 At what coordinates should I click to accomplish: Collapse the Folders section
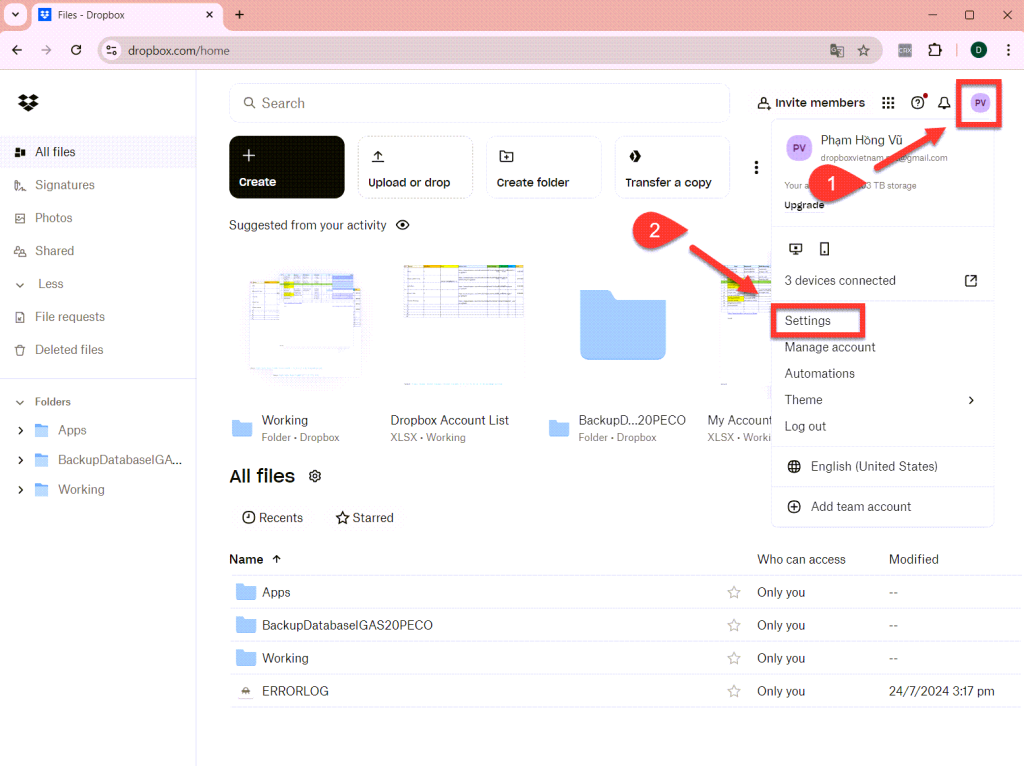(20, 402)
